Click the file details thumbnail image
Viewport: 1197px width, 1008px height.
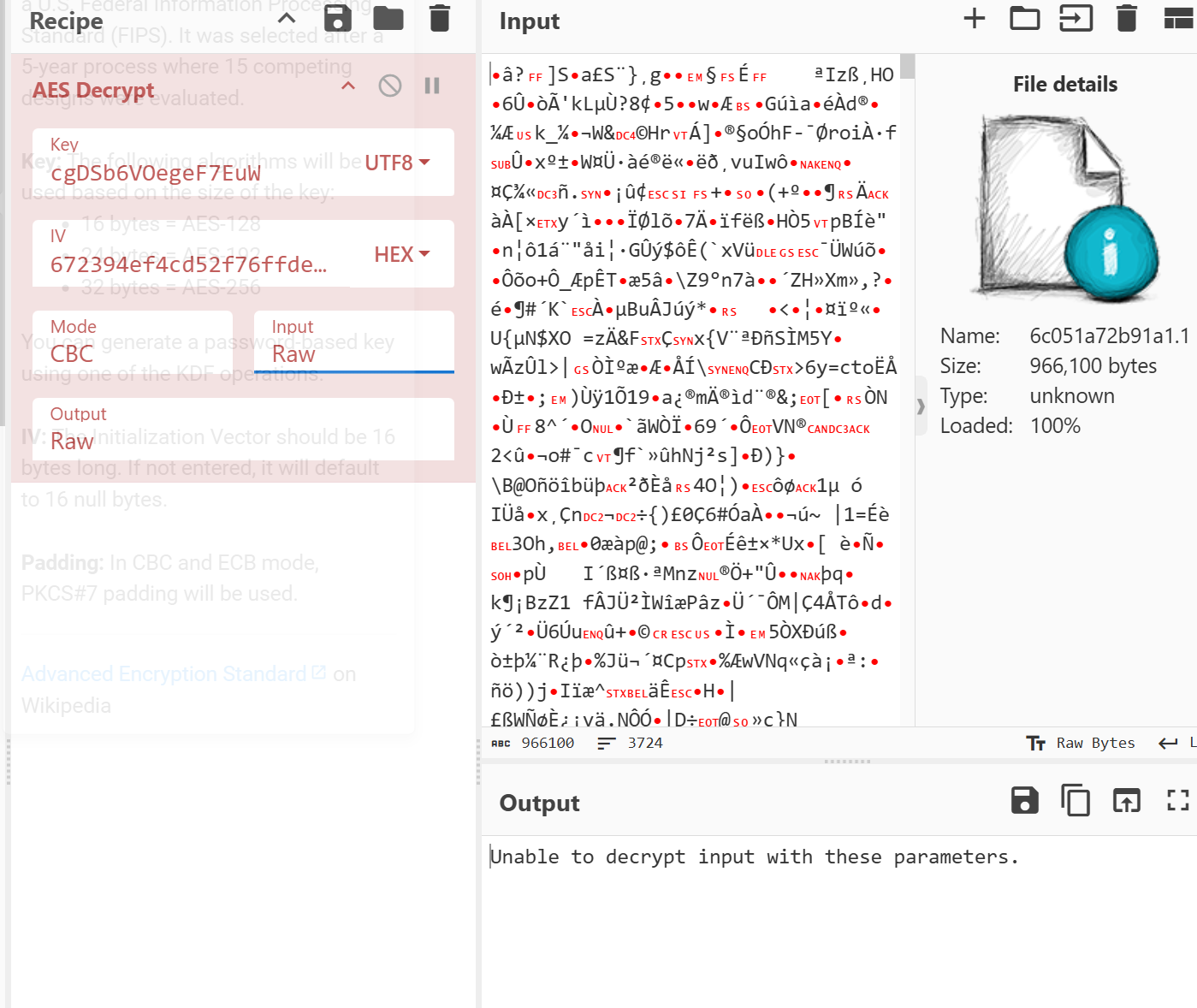tap(1065, 207)
